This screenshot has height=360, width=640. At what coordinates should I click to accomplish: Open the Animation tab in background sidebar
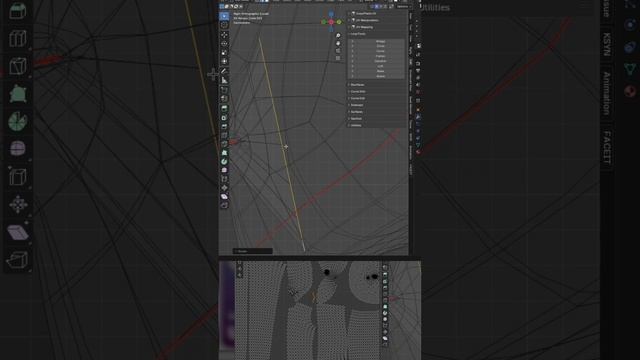[x=607, y=93]
